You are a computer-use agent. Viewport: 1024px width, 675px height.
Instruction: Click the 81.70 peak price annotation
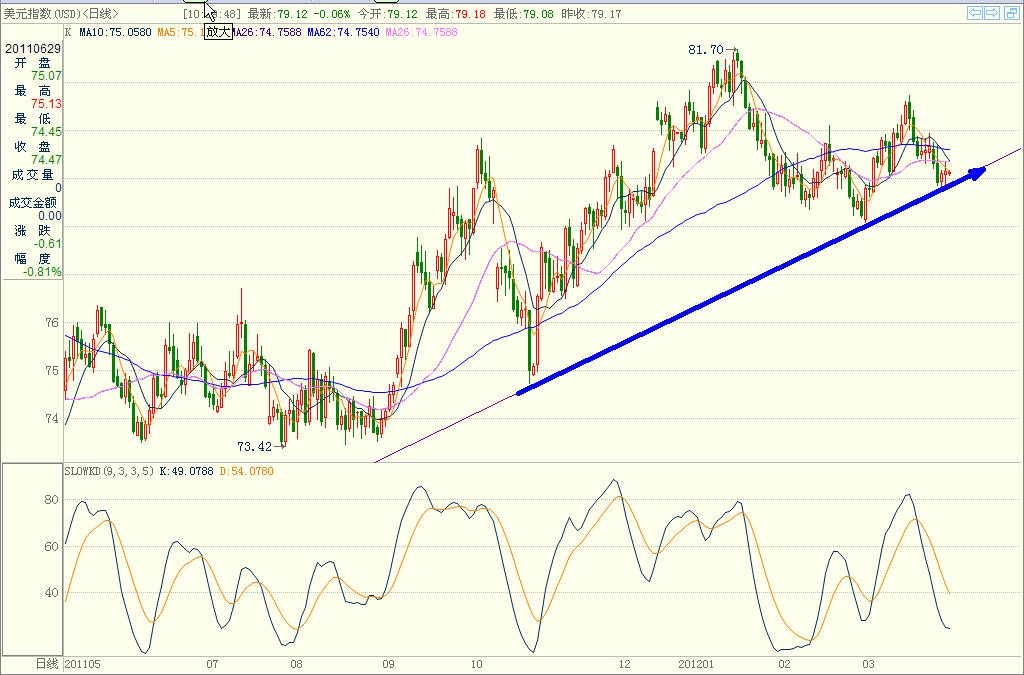[x=706, y=50]
